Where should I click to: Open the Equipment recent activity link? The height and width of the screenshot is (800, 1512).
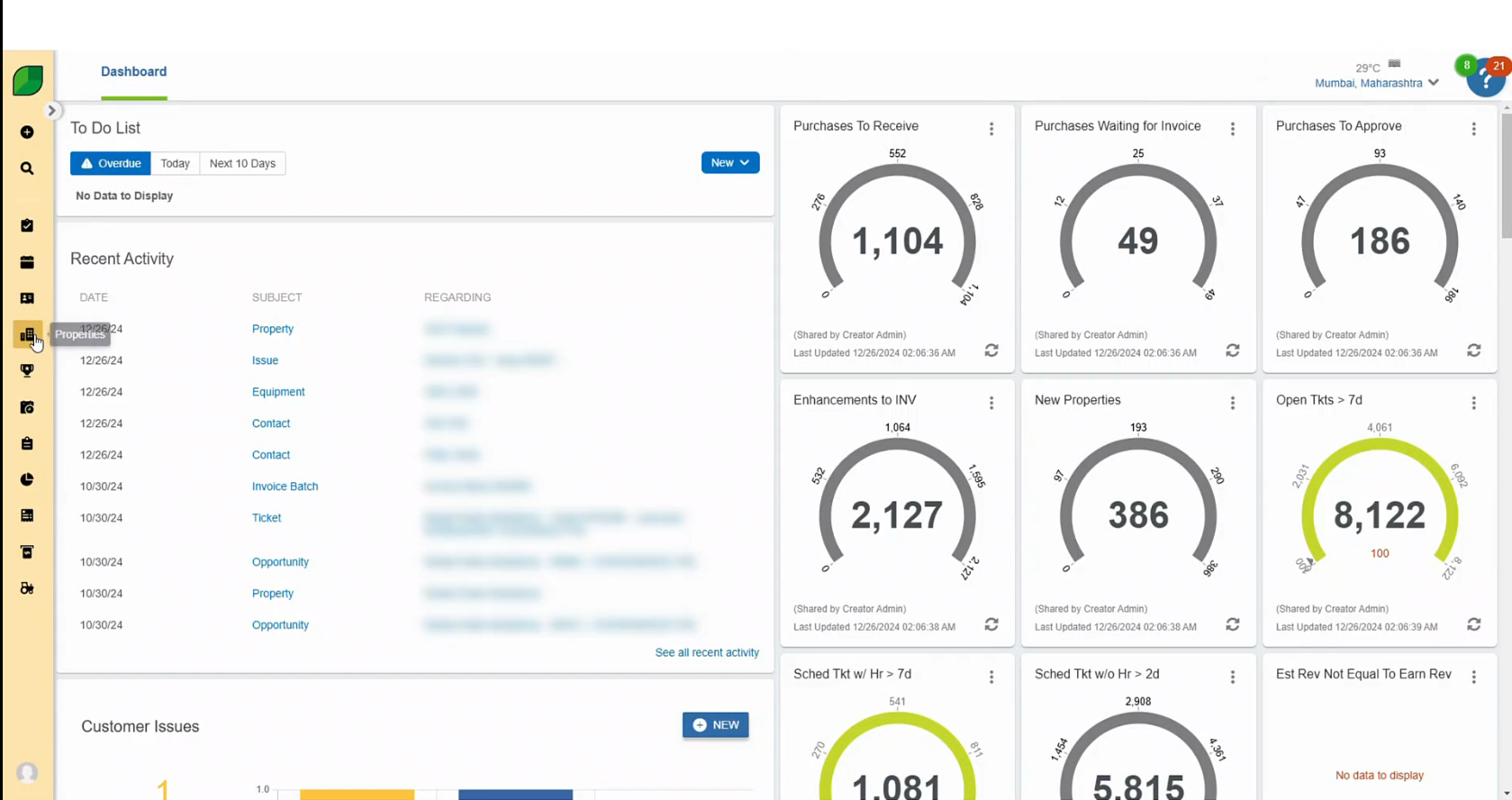278,392
